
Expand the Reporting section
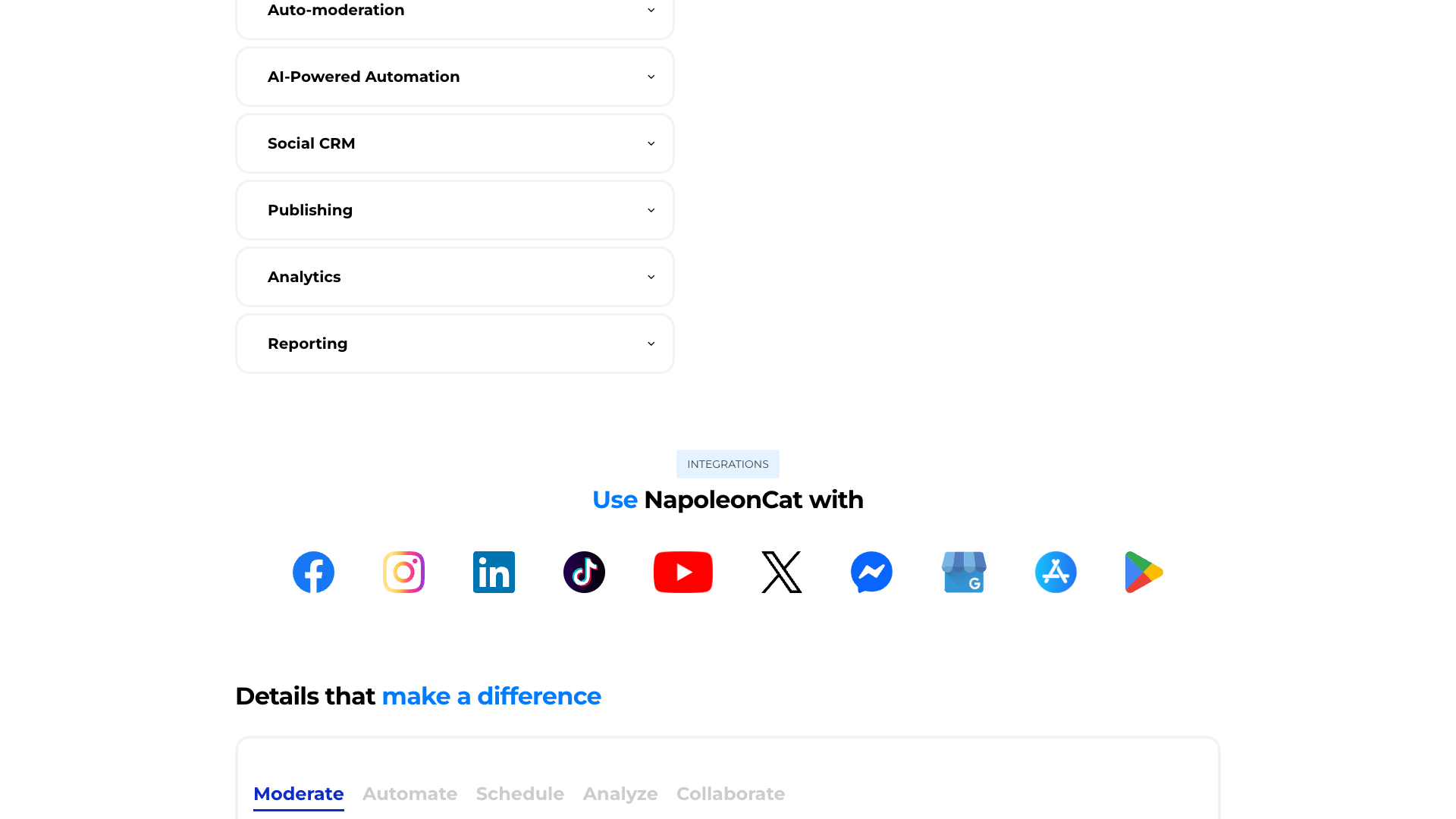click(454, 343)
